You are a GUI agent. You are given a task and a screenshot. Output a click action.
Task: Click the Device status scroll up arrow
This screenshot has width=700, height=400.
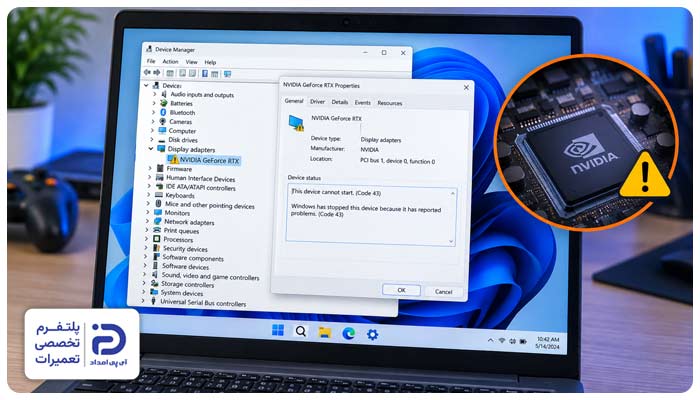tap(453, 193)
